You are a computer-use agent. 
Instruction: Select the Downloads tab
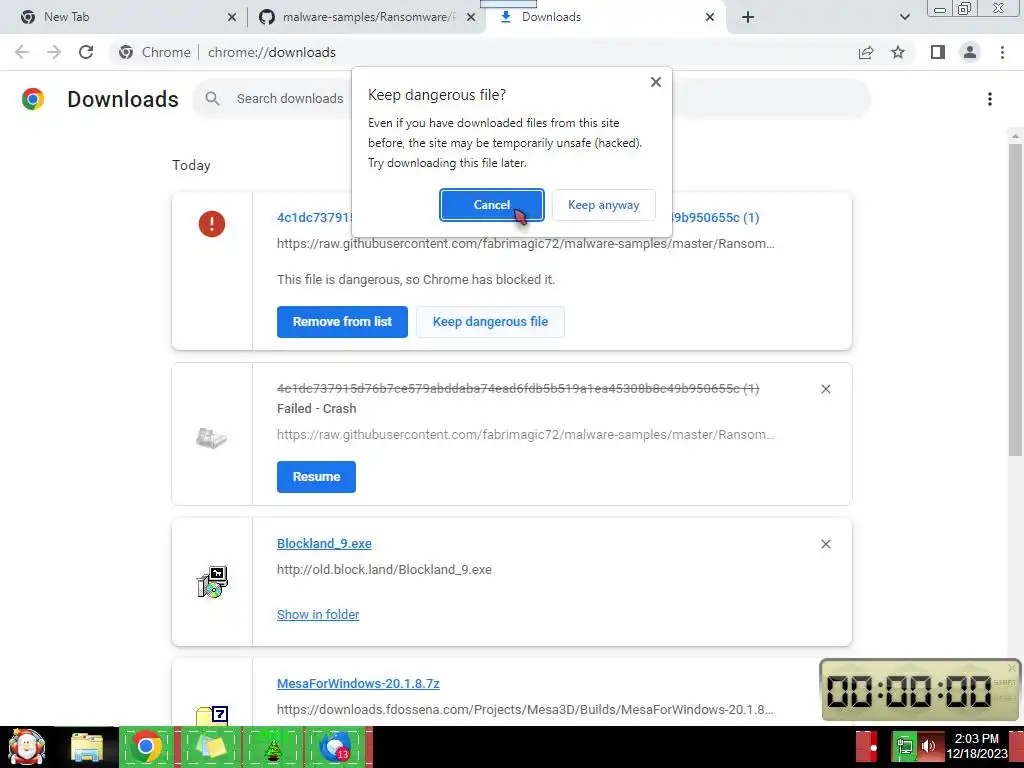601,17
